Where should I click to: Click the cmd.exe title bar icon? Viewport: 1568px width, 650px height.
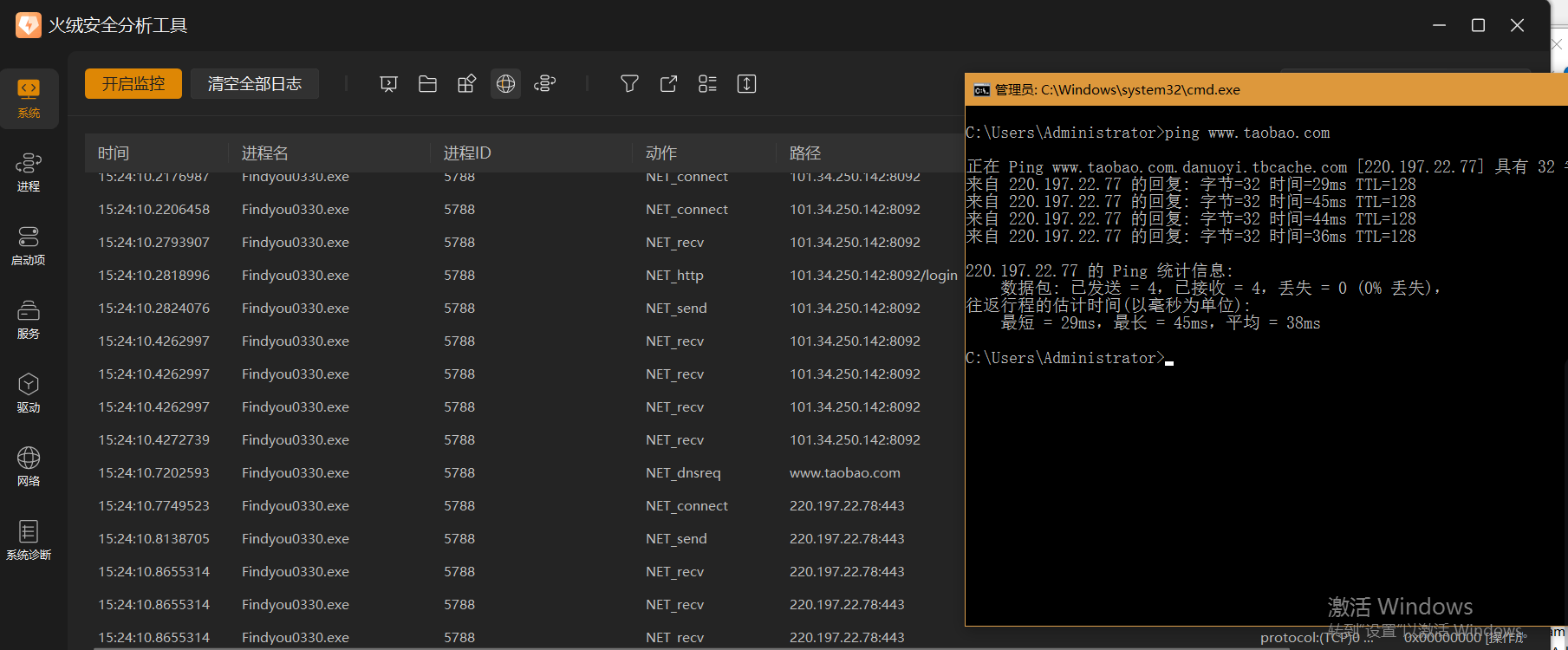pyautogui.click(x=981, y=90)
